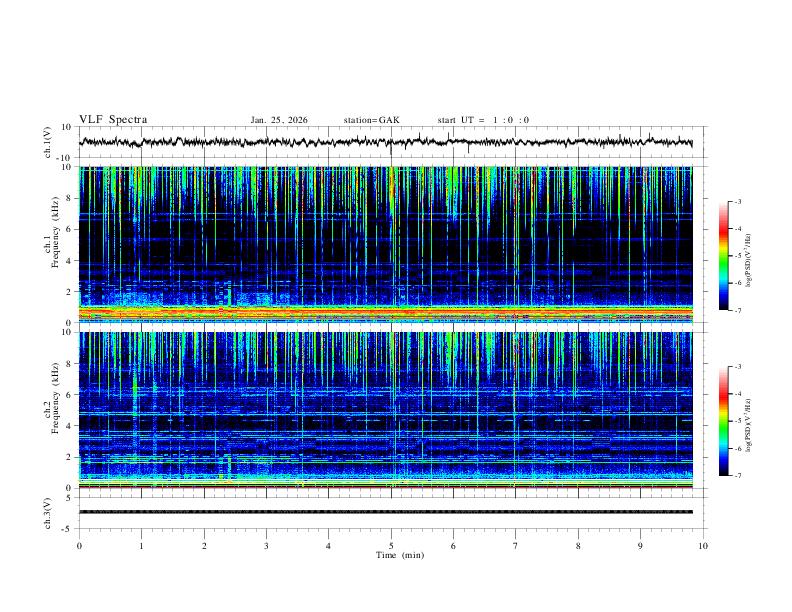Click the 'Time (min)' axis label

(400, 555)
